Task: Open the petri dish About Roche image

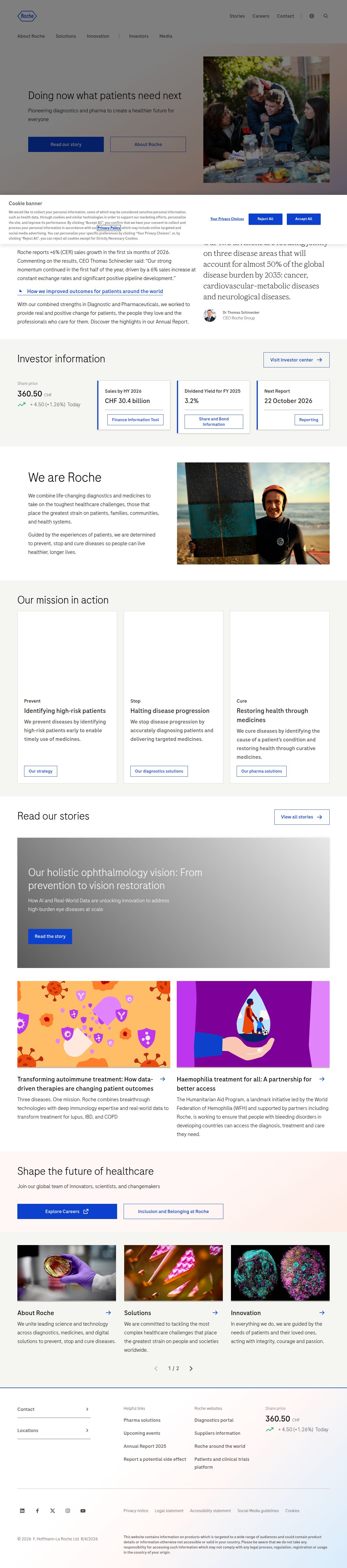Action: tap(67, 1273)
